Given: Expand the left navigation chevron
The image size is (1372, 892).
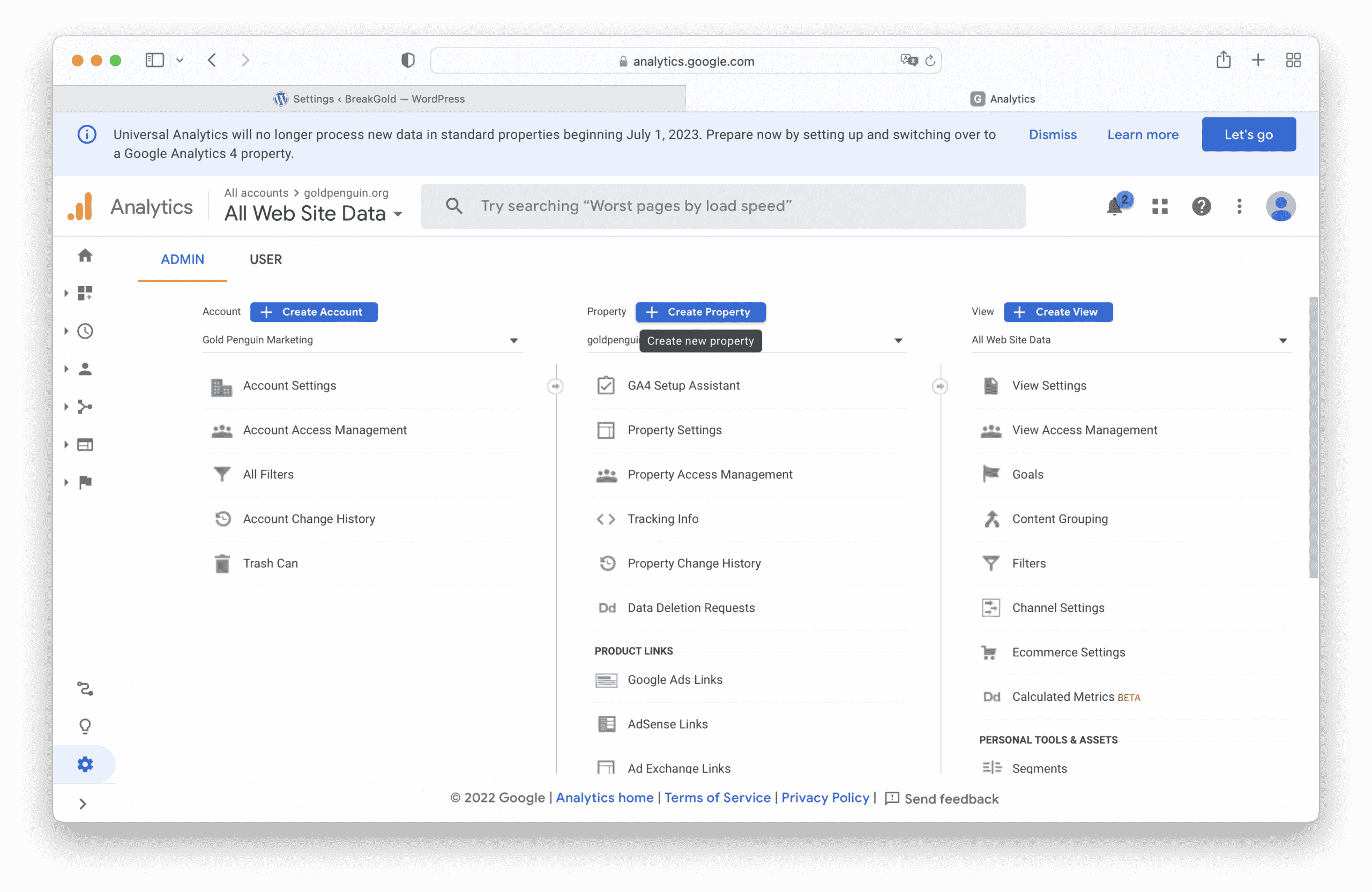Looking at the screenshot, I should (x=83, y=804).
